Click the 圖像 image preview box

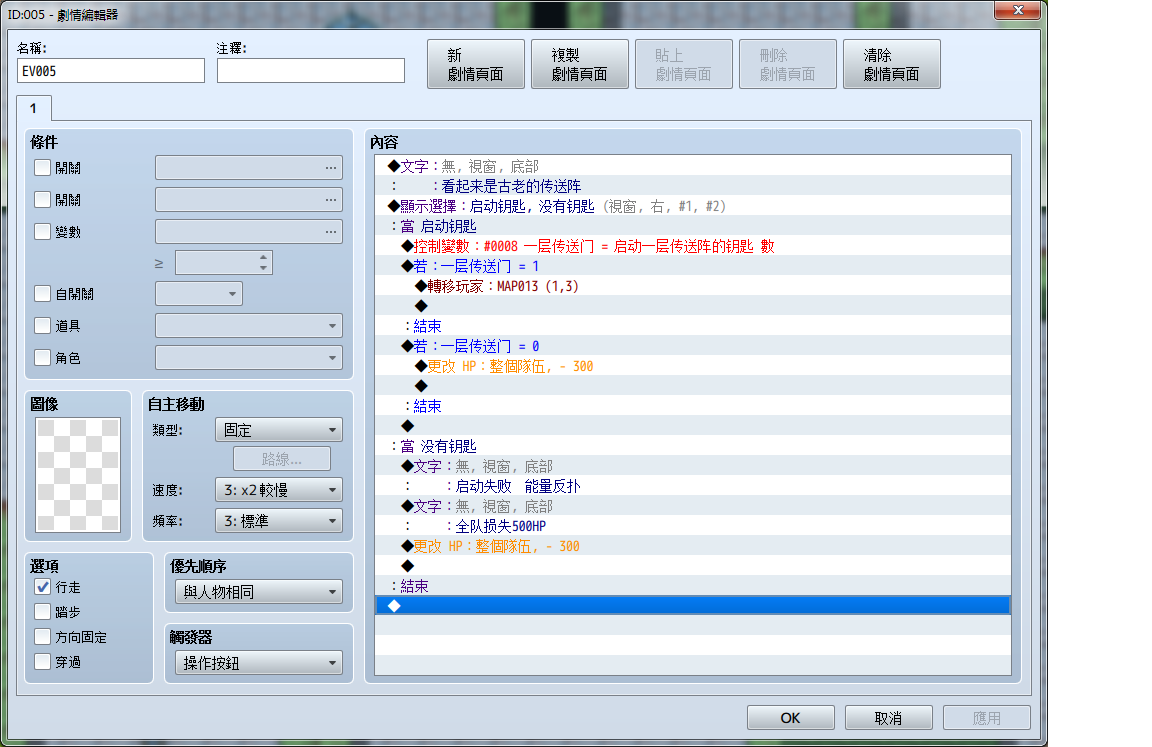78,474
